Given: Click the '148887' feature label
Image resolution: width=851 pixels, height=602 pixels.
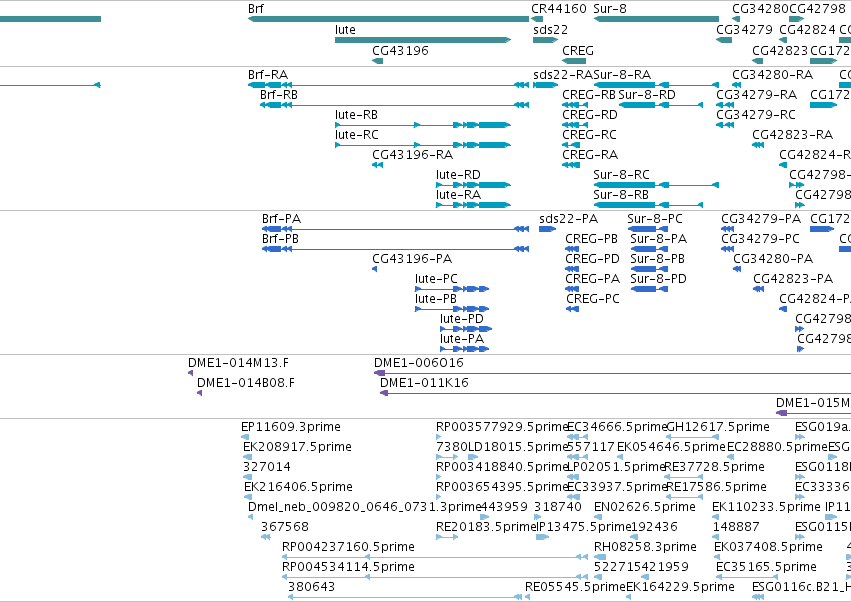Looking at the screenshot, I should coord(736,527).
